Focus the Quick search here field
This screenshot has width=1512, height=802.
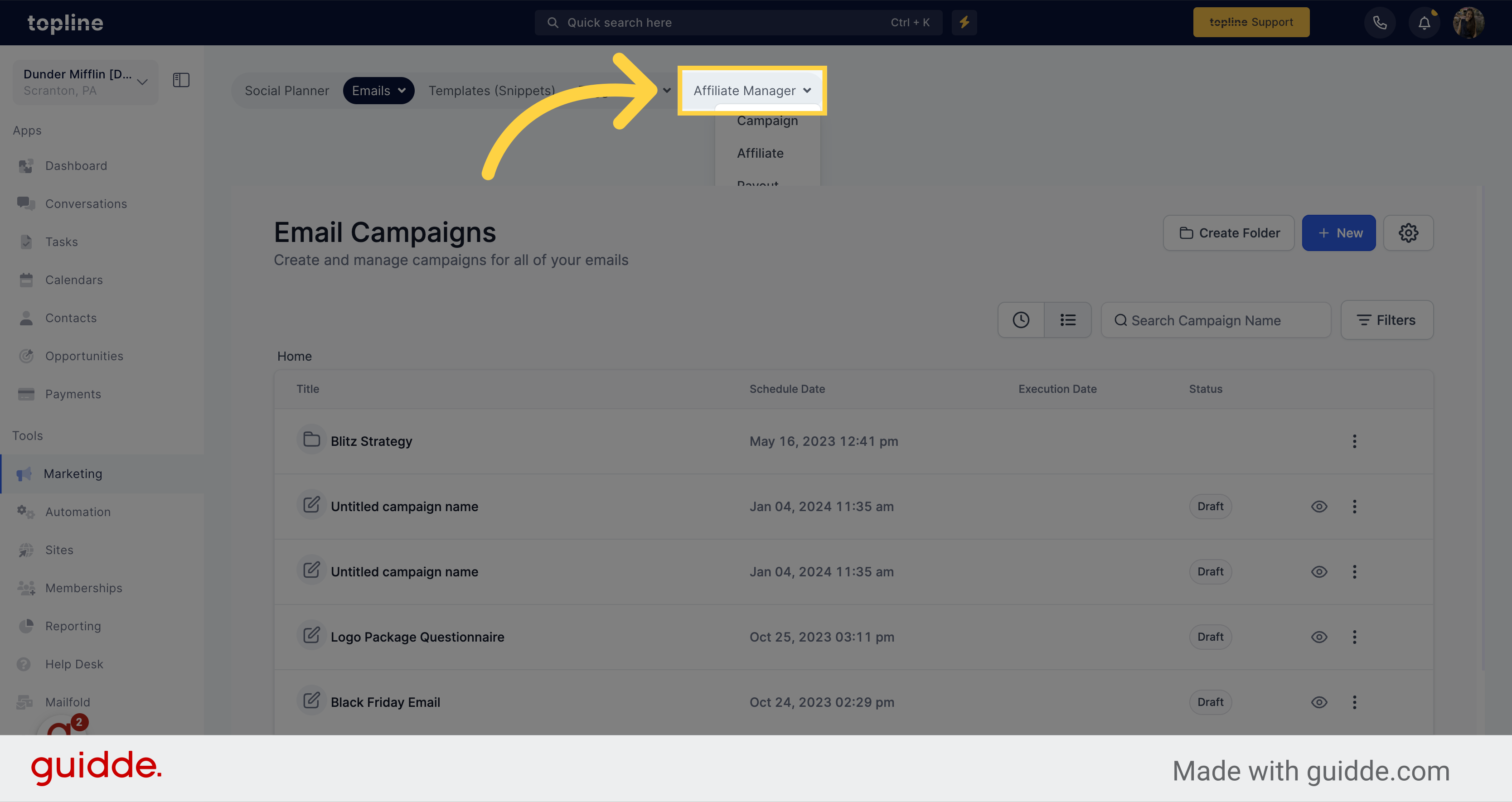[738, 22]
